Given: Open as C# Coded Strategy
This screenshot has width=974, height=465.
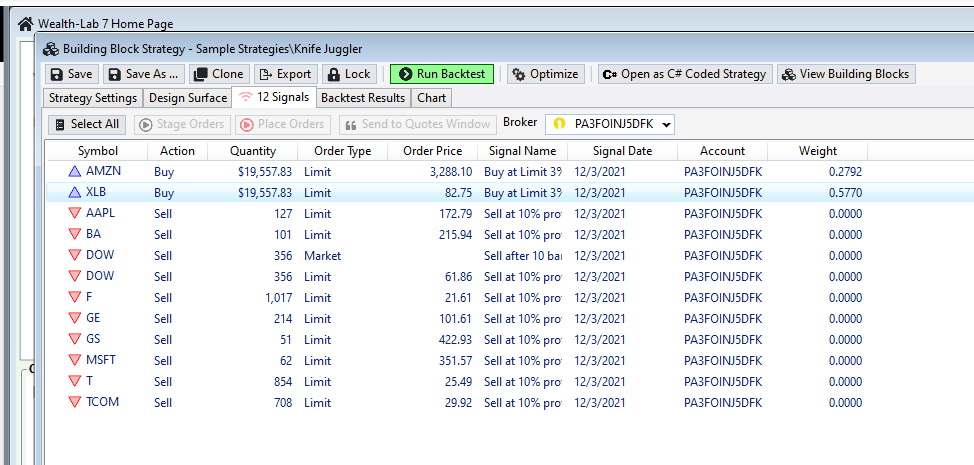Looking at the screenshot, I should point(686,74).
